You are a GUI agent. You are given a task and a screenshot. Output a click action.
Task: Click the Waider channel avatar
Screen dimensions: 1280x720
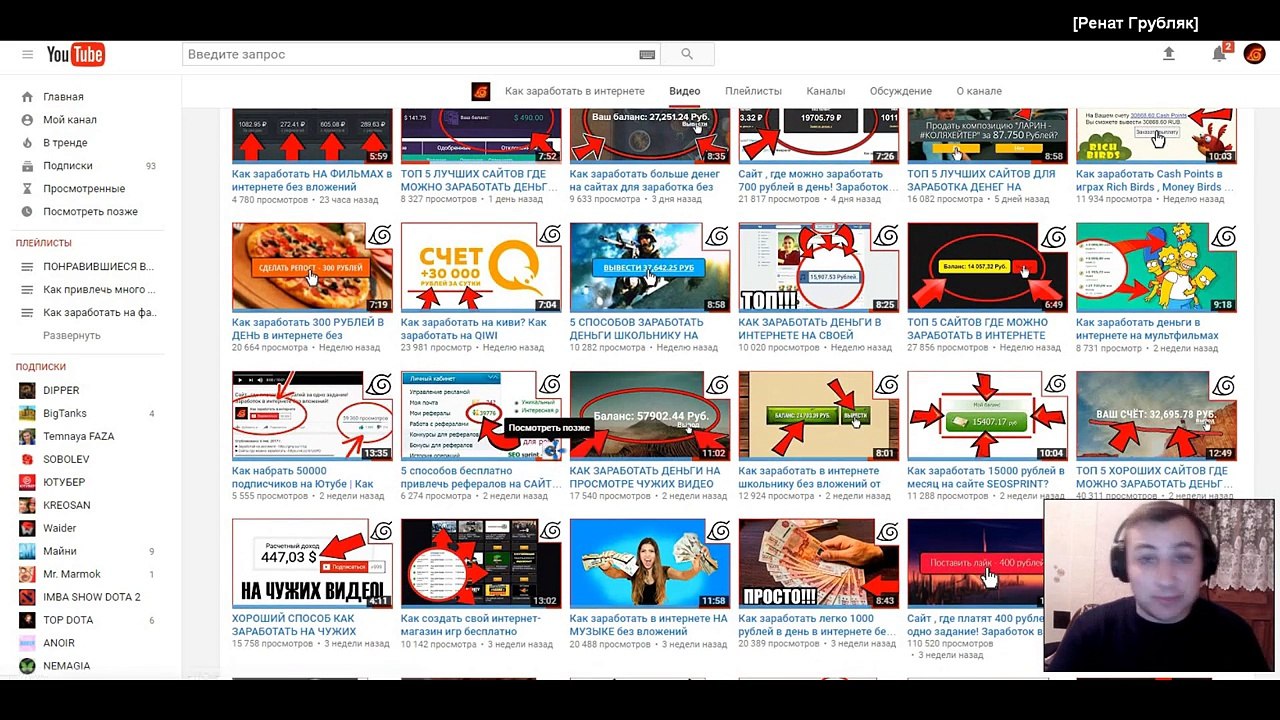pyautogui.click(x=27, y=529)
